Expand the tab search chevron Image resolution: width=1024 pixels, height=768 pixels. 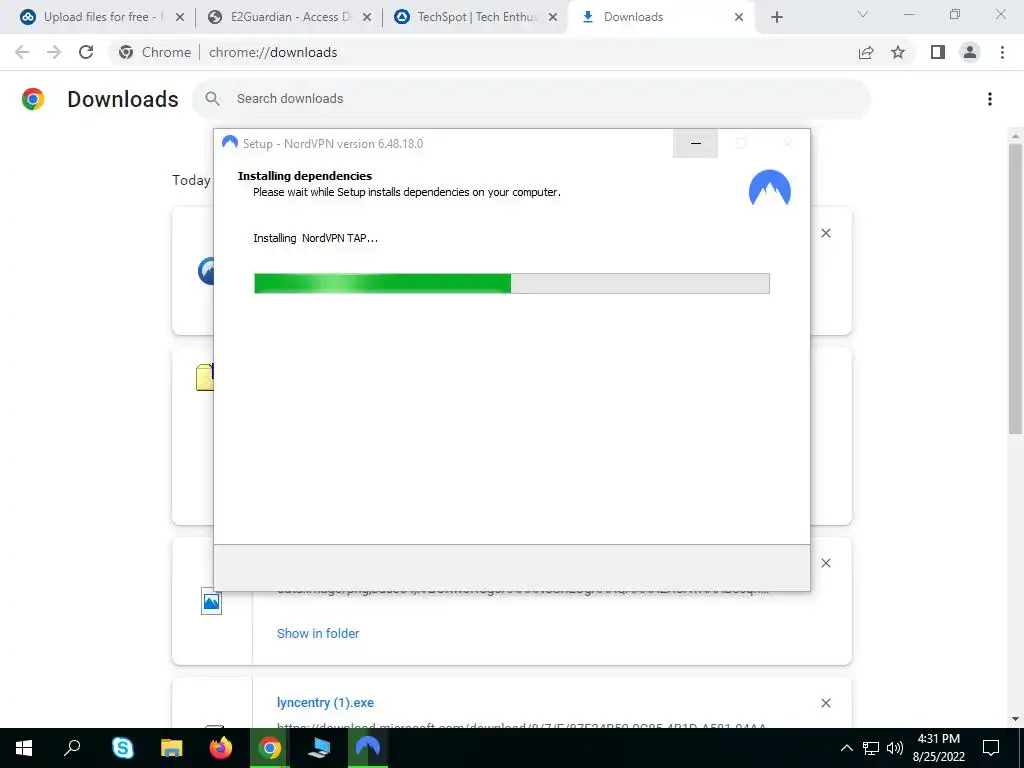[863, 14]
